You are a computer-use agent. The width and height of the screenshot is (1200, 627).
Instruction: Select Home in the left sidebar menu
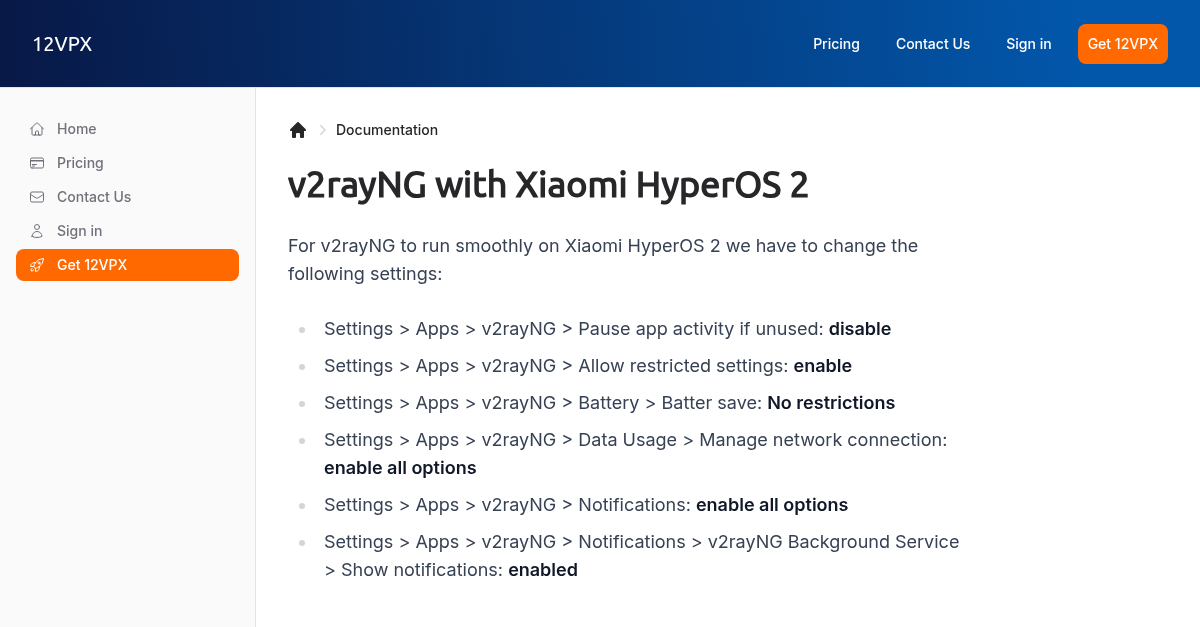click(x=77, y=129)
